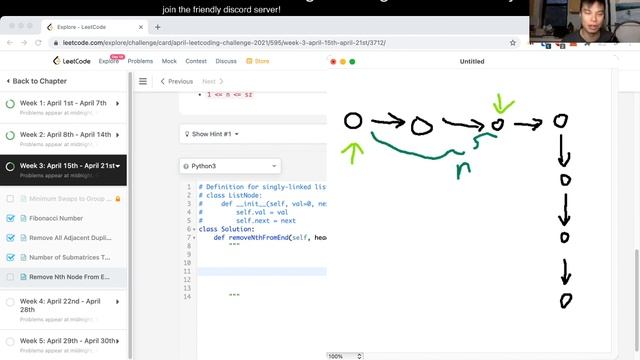
Task: Click the LeetCode logo
Action: [x=71, y=61]
